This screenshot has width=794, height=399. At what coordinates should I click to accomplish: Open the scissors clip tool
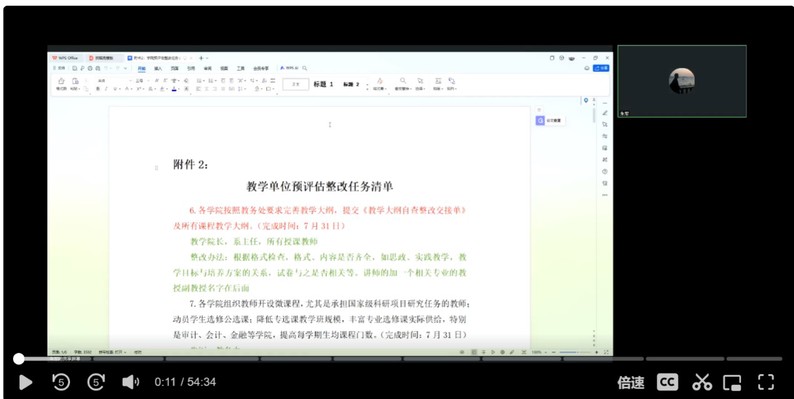coord(702,382)
